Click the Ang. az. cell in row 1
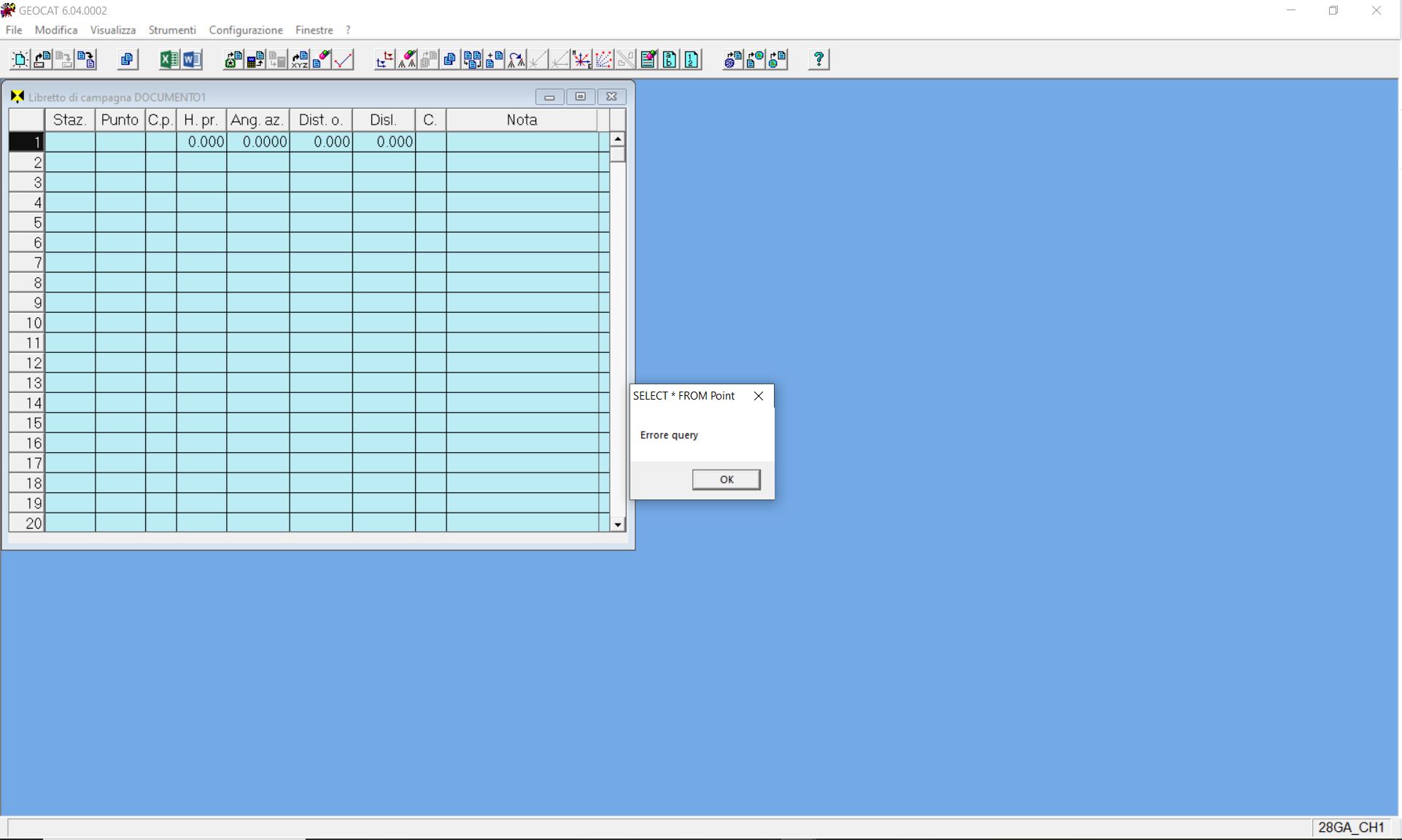The image size is (1402, 840). pyautogui.click(x=258, y=142)
